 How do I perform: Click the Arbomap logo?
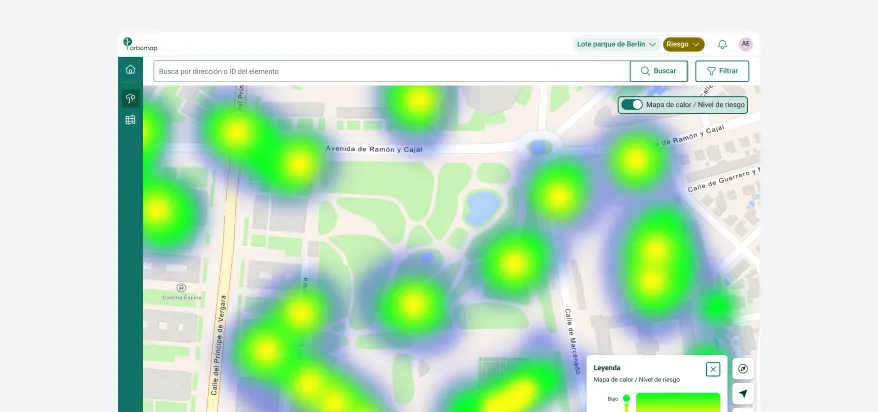pyautogui.click(x=140, y=44)
